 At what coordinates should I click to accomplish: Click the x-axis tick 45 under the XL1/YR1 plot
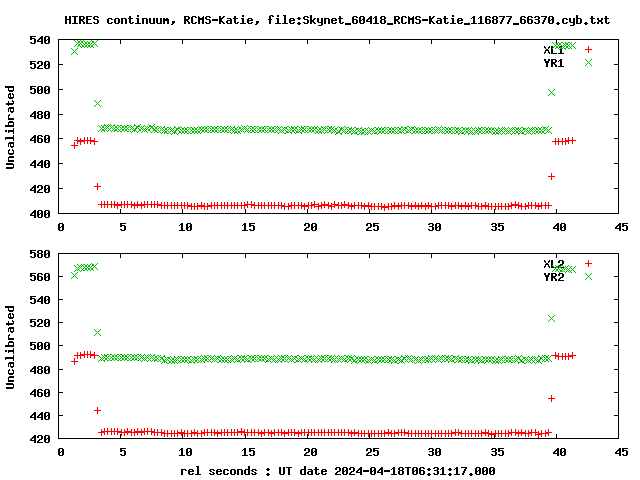tap(621, 227)
